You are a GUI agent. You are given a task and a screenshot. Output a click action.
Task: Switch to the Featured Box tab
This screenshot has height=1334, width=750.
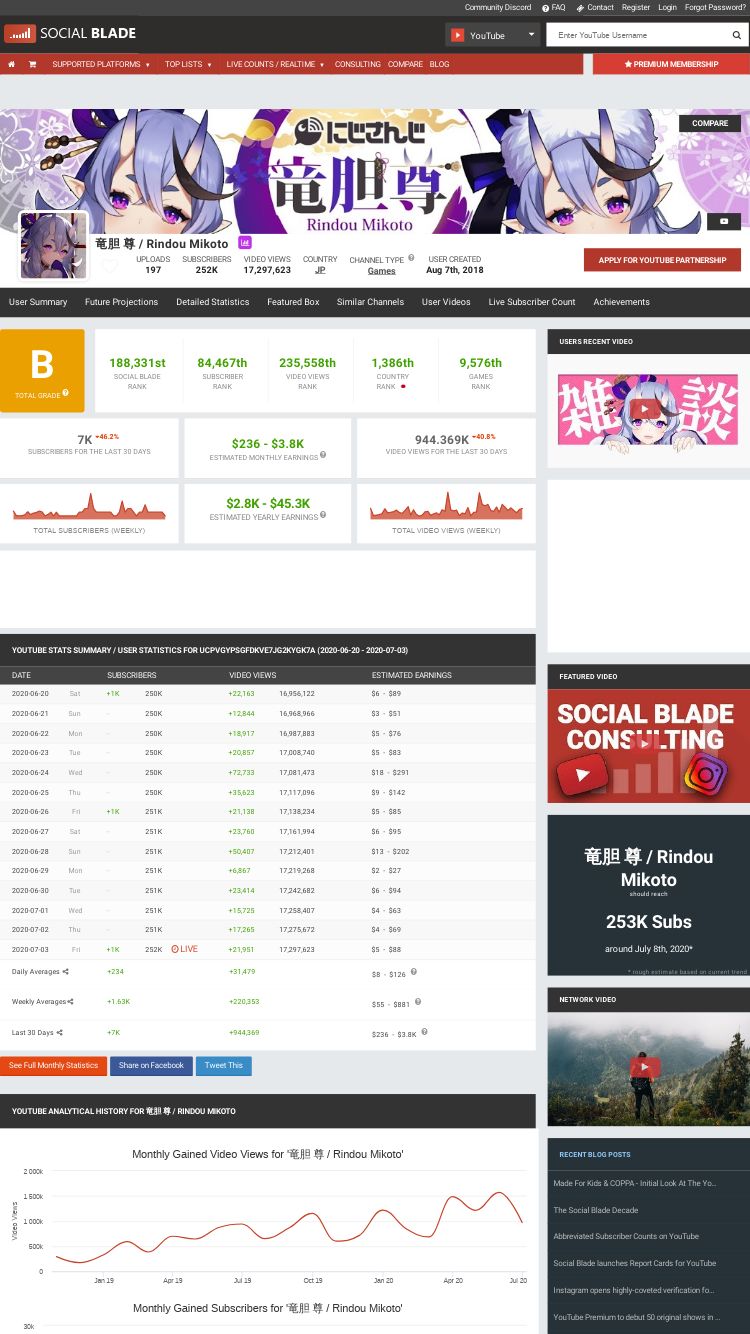click(x=293, y=302)
